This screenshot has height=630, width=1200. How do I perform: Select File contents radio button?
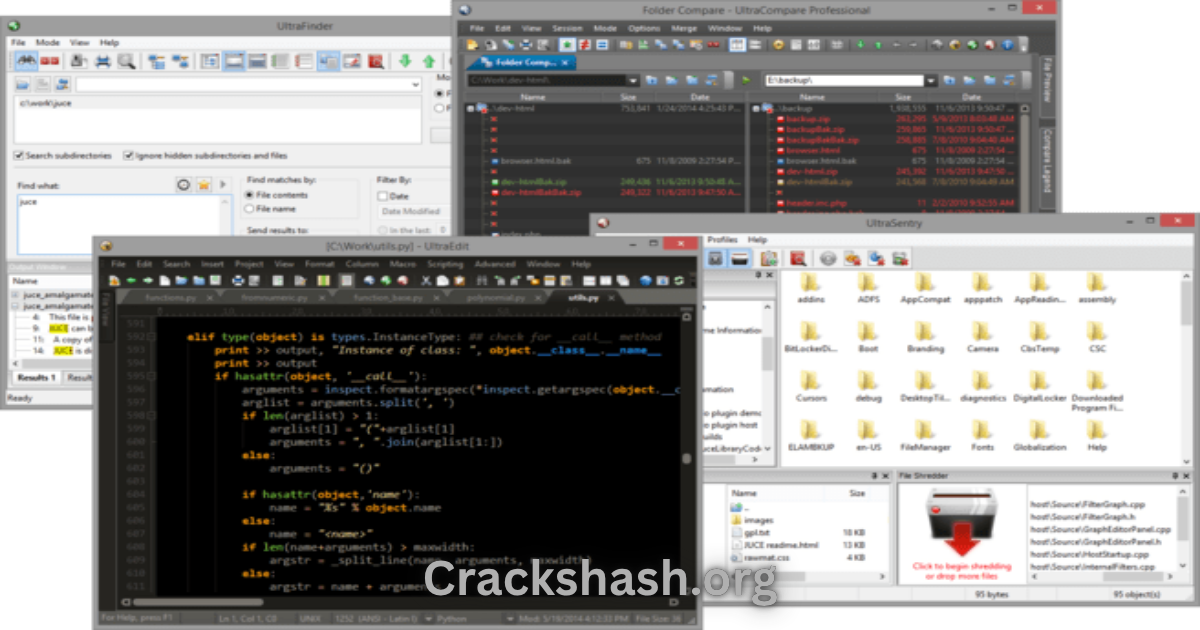249,195
